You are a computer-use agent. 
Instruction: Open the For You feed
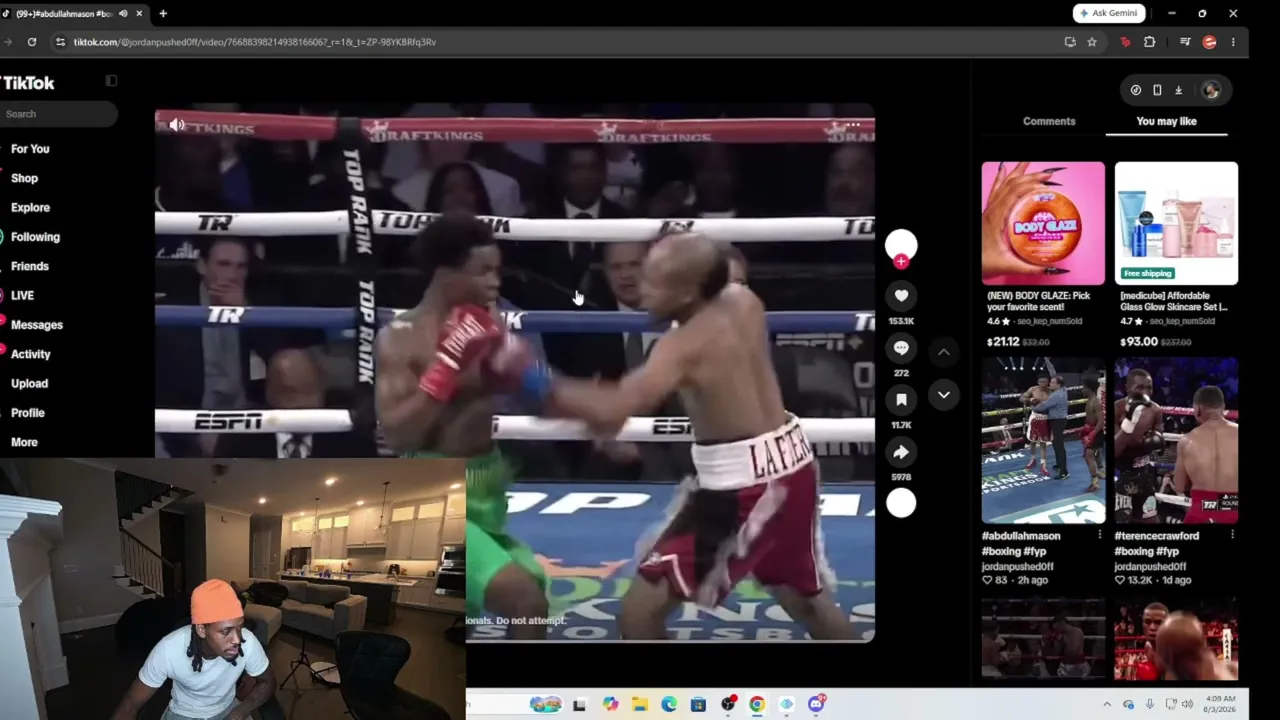30,149
